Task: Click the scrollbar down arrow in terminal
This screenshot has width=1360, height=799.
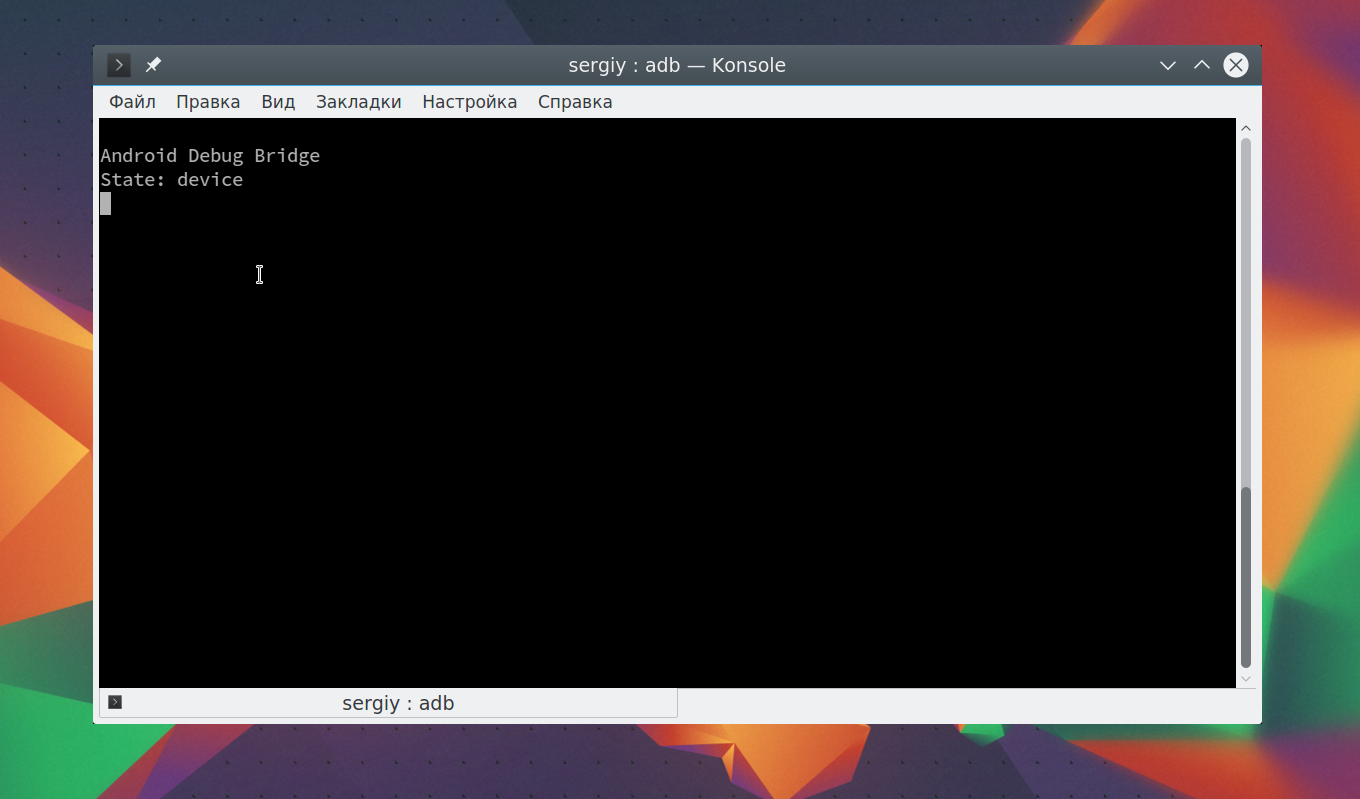Action: [1246, 678]
